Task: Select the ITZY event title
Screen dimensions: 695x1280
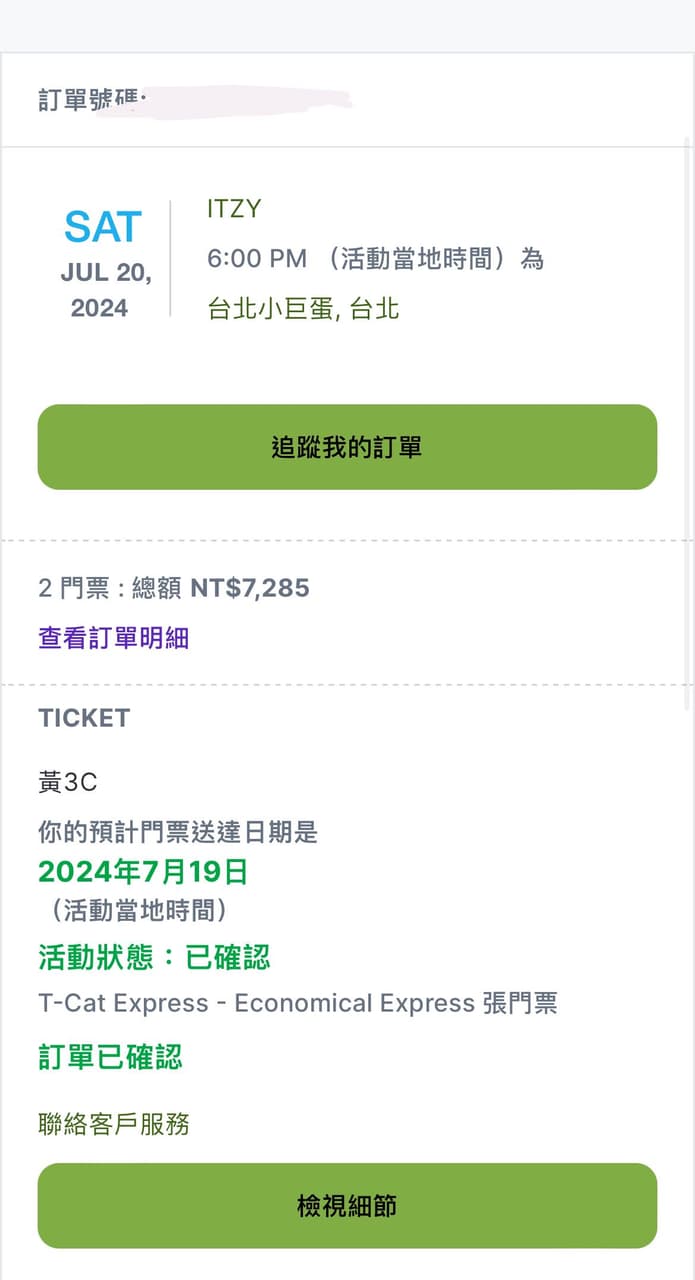Action: pos(234,209)
